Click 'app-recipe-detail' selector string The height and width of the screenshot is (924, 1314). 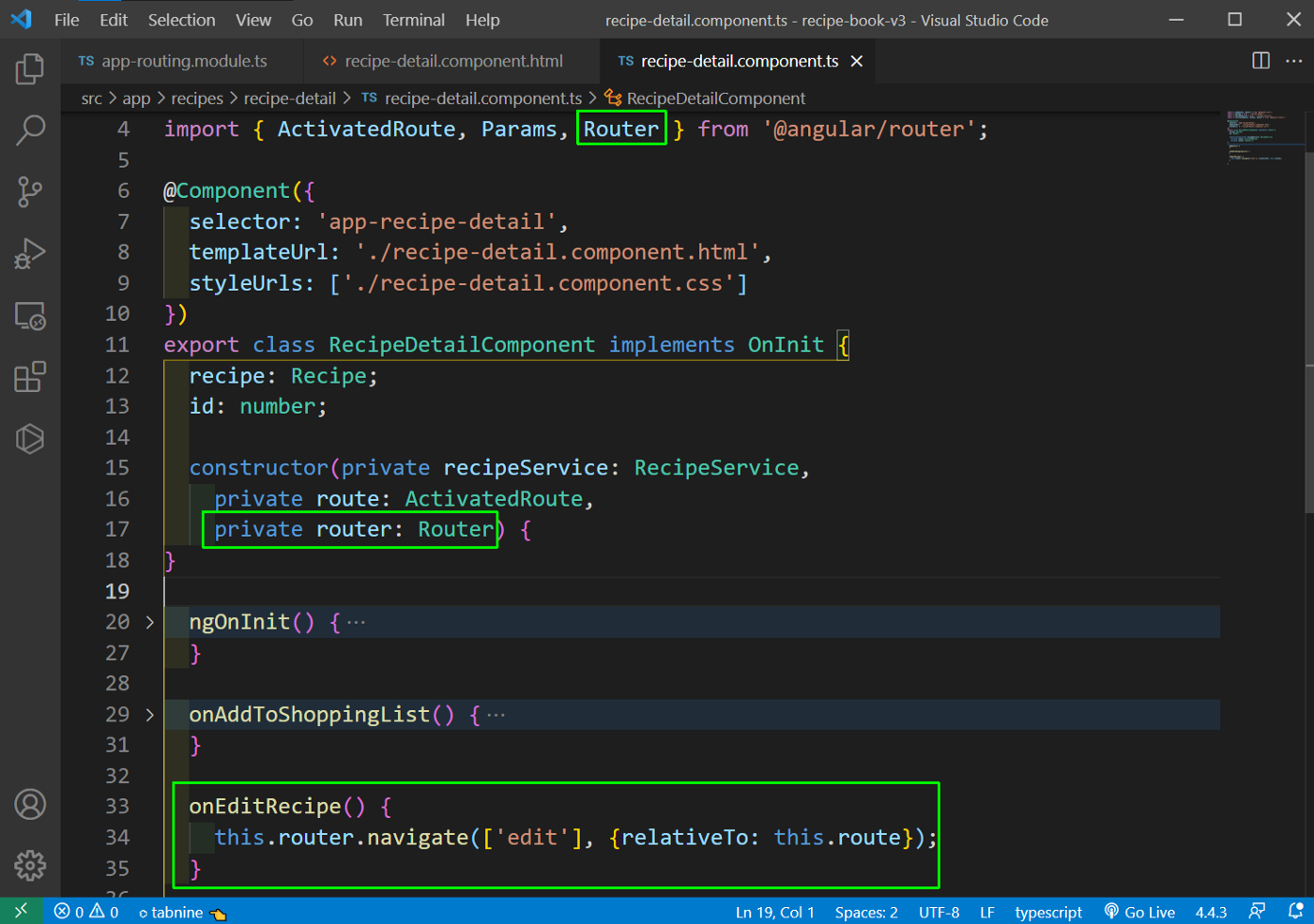pos(436,221)
